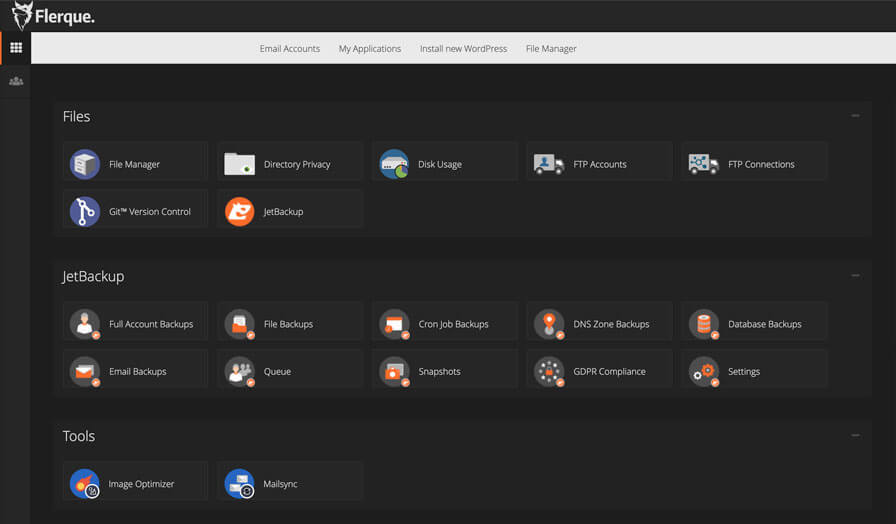Open the user manager sidebar icon

(x=15, y=81)
